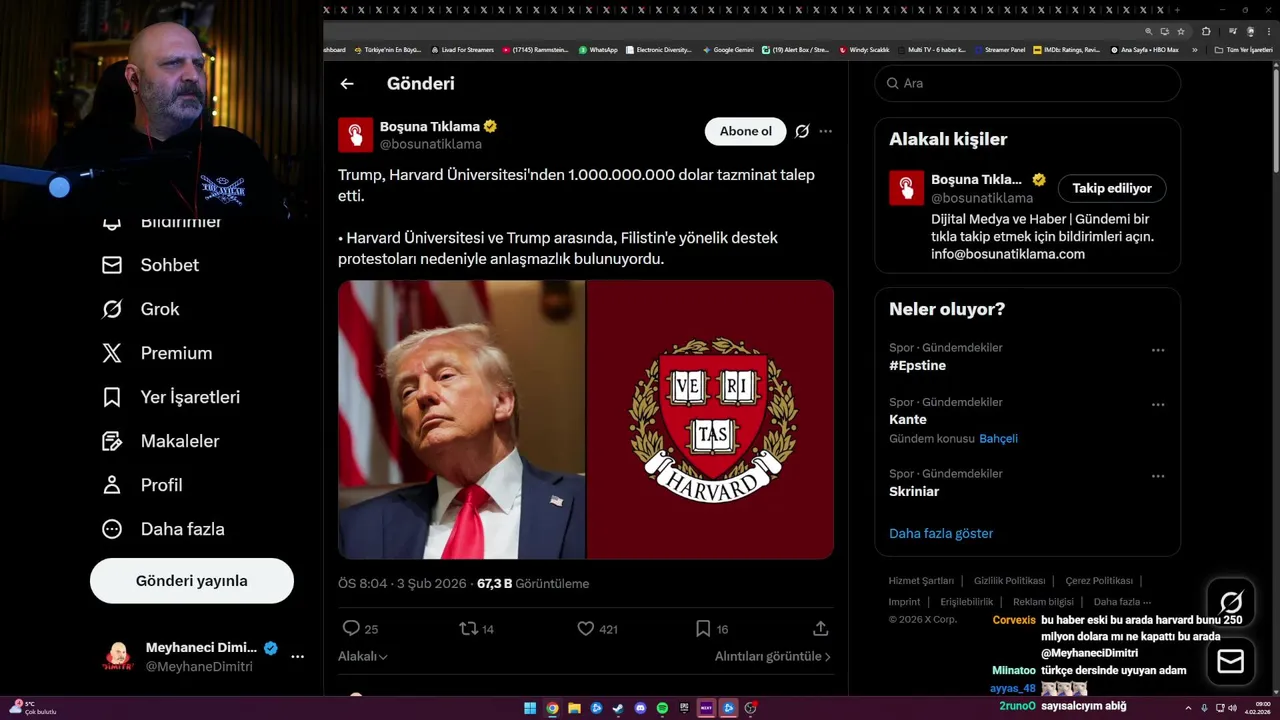Click the reply icon with 25 comments
Screen dimensions: 1280x720
tap(351, 628)
